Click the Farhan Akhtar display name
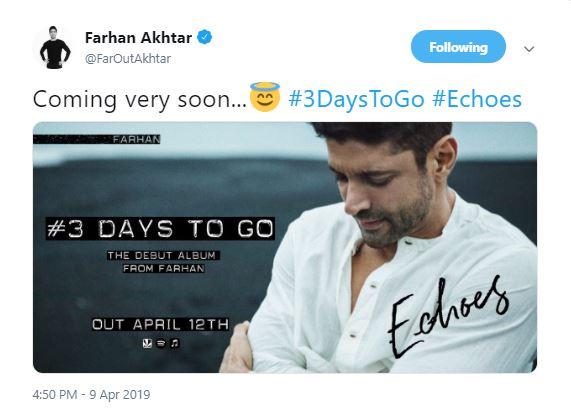571x413 pixels. (x=138, y=38)
